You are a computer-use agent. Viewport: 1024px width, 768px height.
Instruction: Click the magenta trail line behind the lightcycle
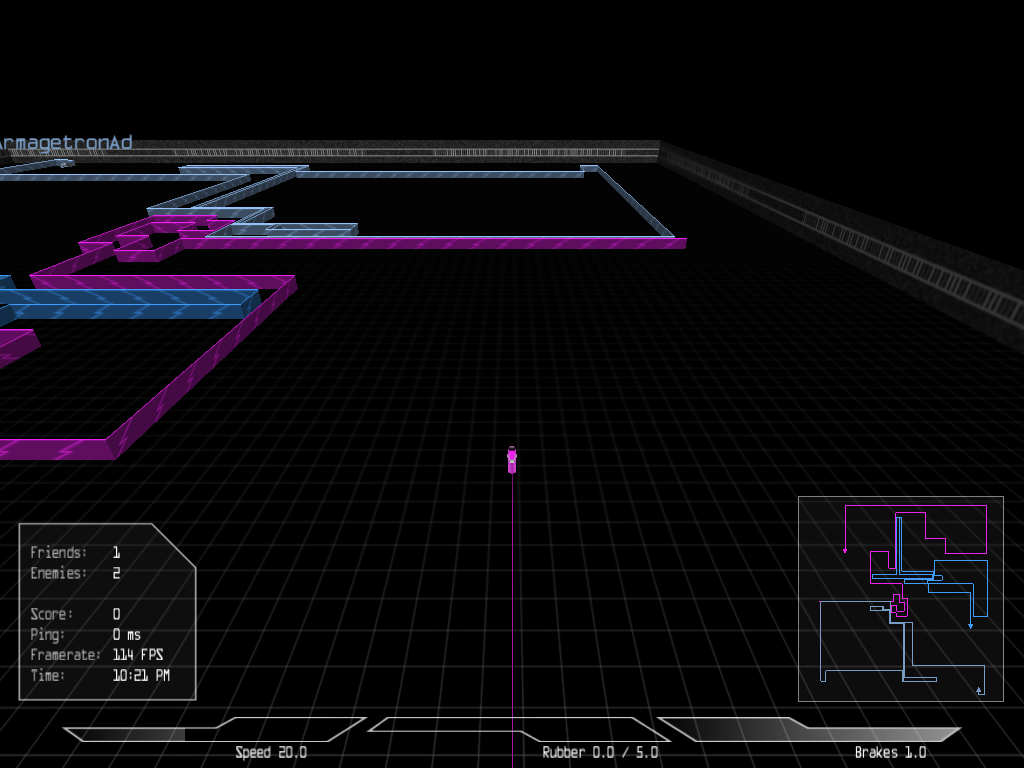513,600
